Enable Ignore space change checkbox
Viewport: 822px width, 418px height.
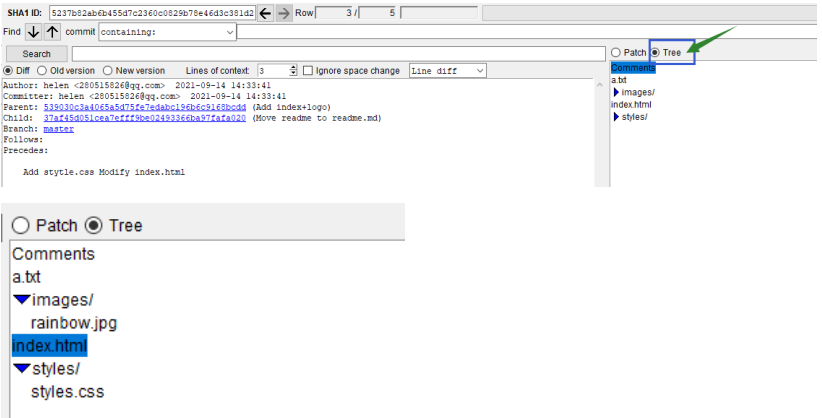click(x=308, y=71)
